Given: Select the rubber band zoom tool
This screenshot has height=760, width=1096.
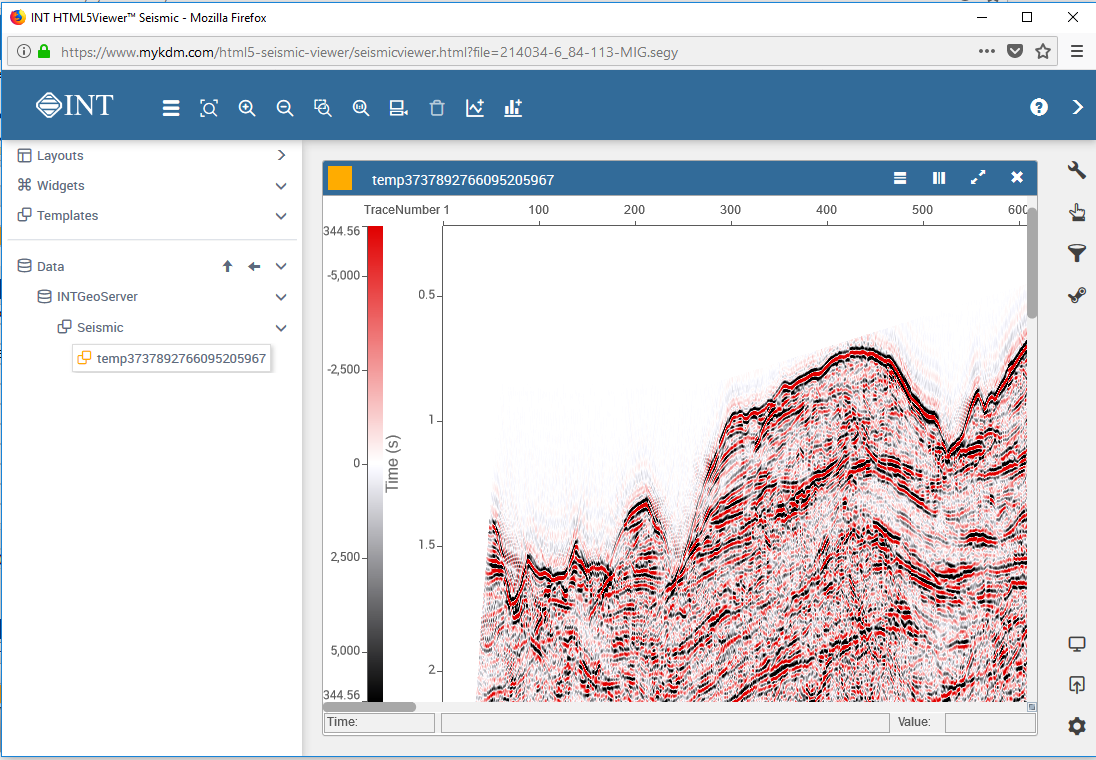Looking at the screenshot, I should point(322,108).
